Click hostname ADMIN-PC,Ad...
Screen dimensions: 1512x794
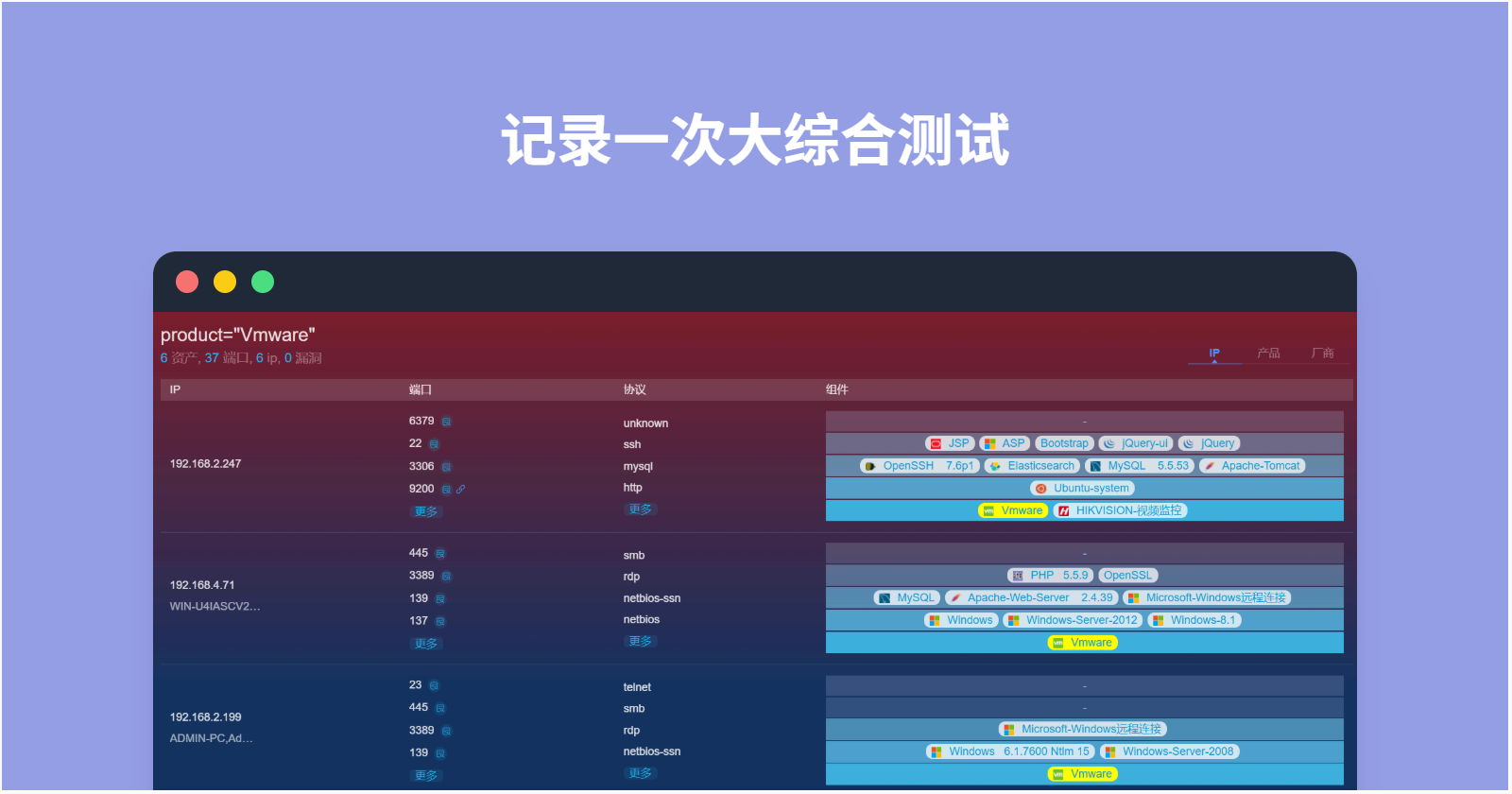211,738
